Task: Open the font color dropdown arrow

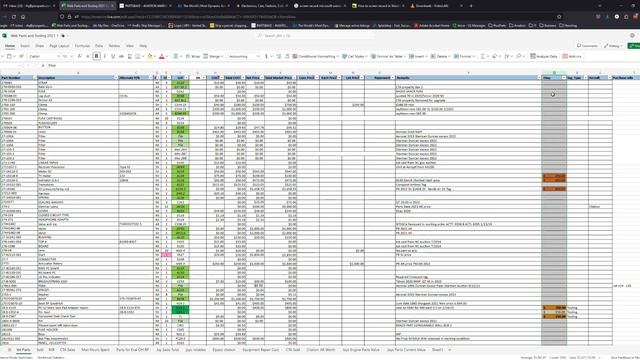Action: pyautogui.click(x=166, y=56)
